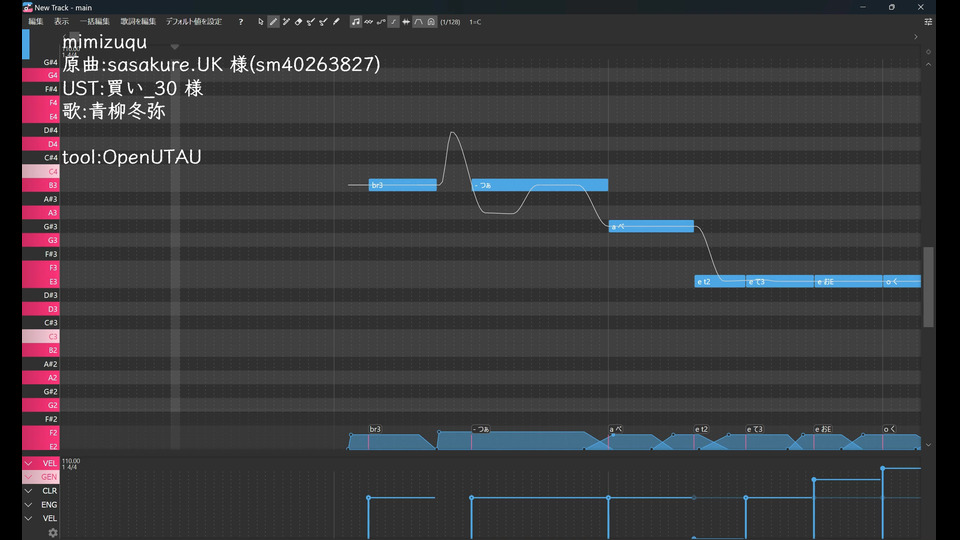This screenshot has width=960, height=540.
Task: Open the 表示 menu
Action: pos(61,21)
